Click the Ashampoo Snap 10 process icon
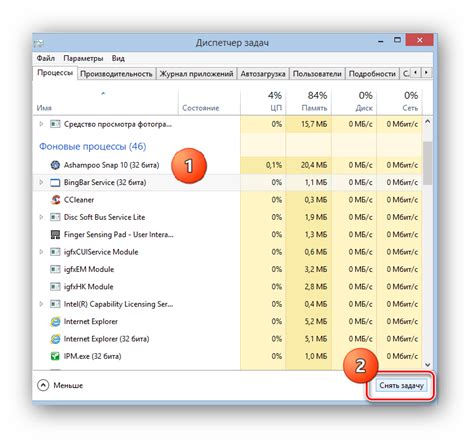This screenshot has width=474, height=442. pyautogui.click(x=55, y=165)
